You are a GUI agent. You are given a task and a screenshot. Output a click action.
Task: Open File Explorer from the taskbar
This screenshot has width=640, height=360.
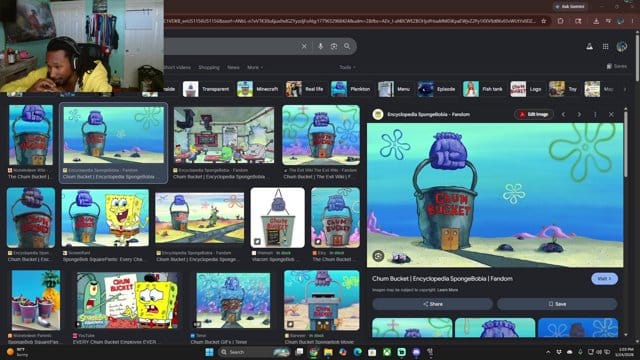(328, 352)
